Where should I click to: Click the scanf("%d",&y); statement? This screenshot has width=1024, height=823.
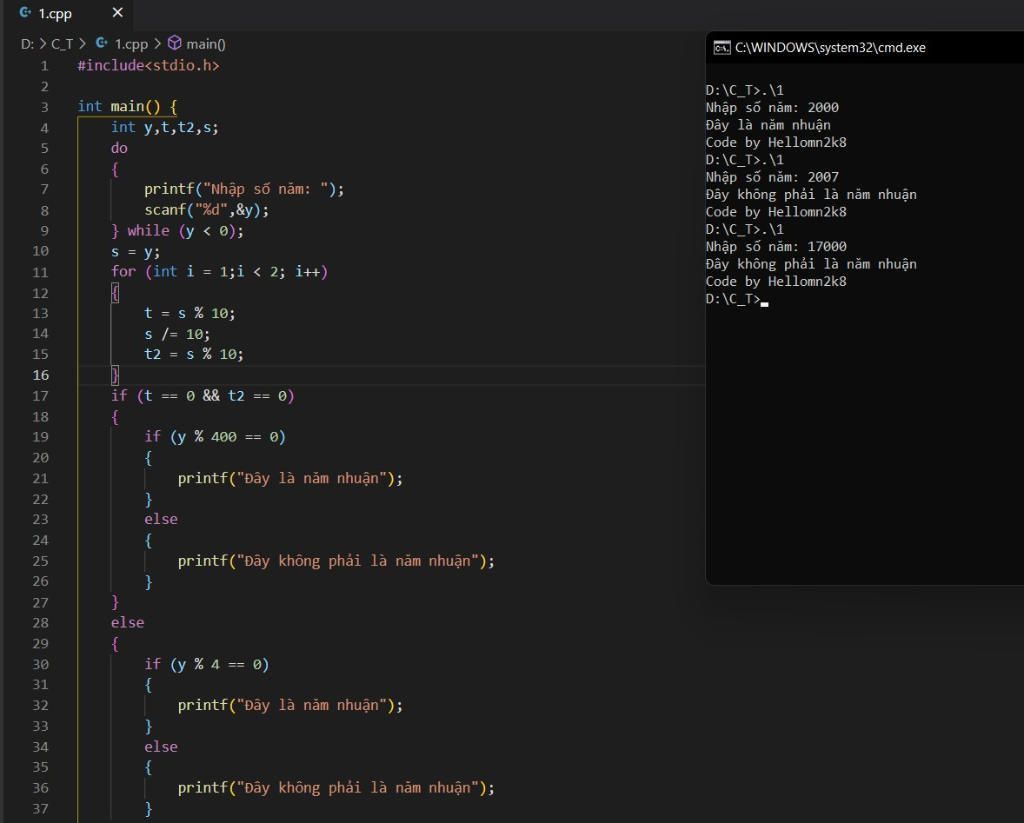tap(206, 210)
